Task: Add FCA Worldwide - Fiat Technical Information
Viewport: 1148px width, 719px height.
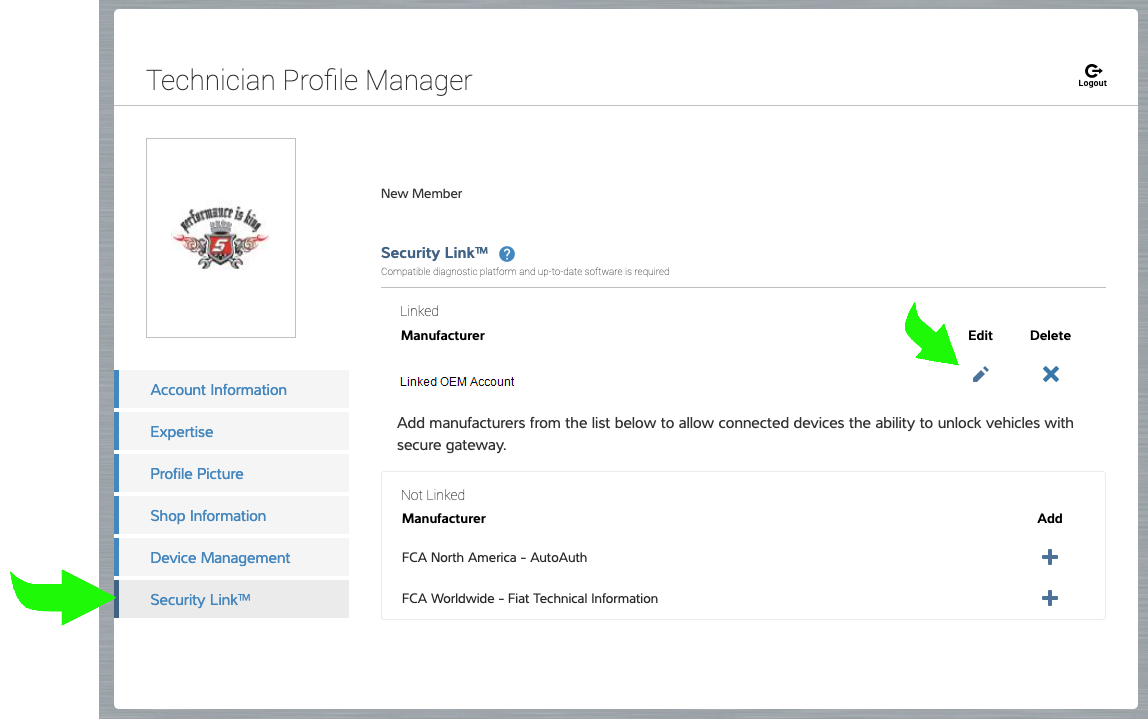Action: (1050, 598)
